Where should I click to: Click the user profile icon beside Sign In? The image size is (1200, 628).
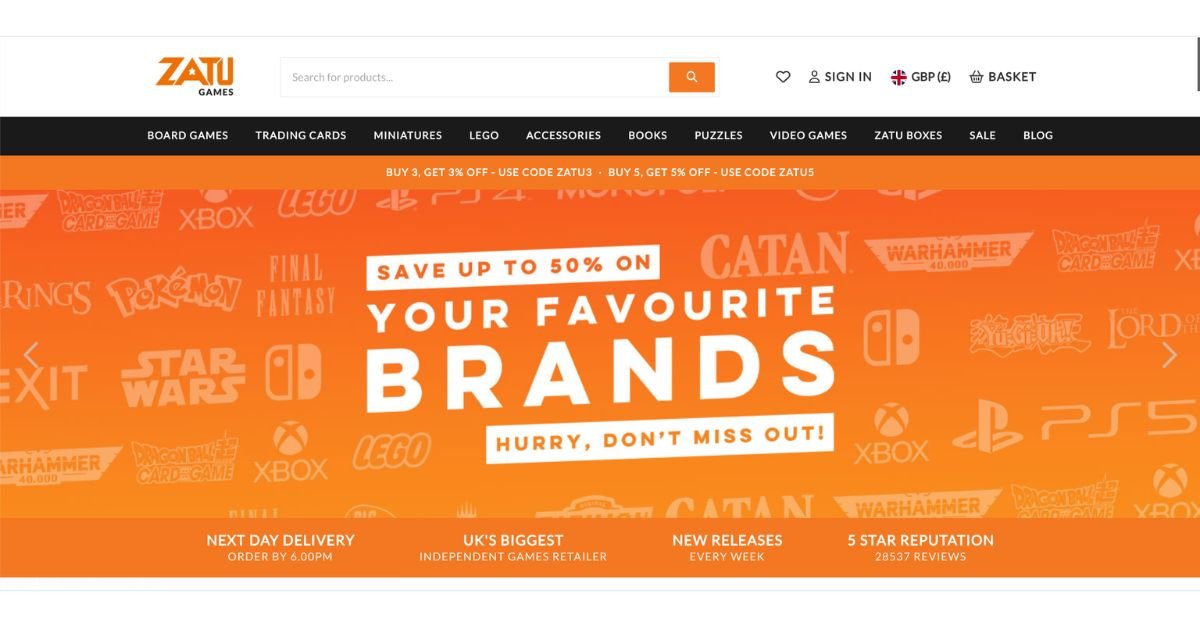[x=814, y=77]
